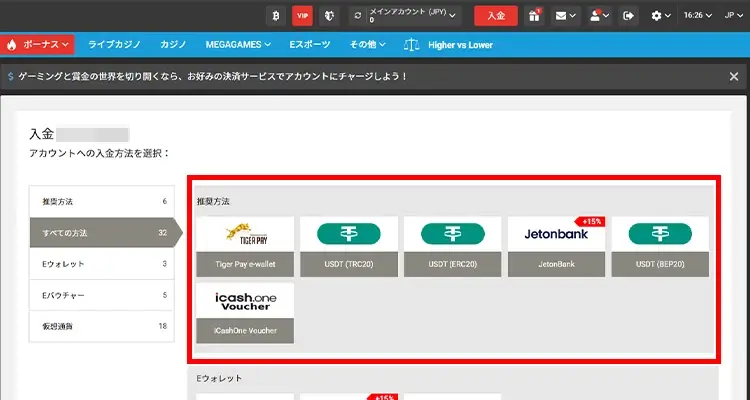Select the shield icon in header
This screenshot has height=400, width=750.
click(x=329, y=16)
